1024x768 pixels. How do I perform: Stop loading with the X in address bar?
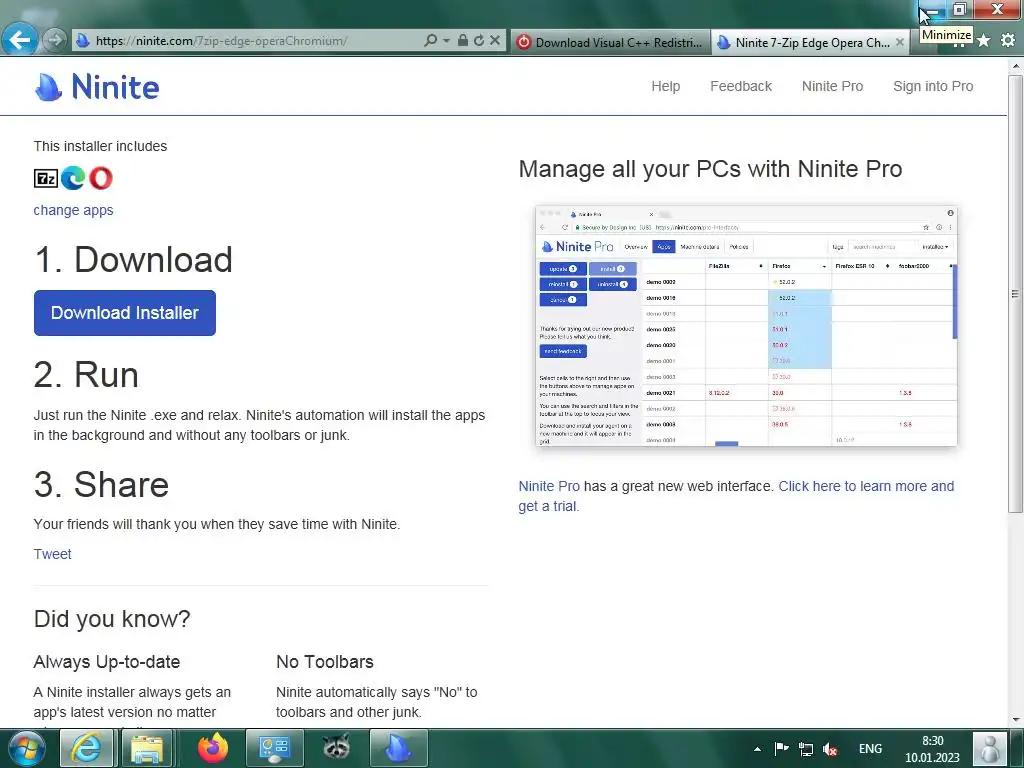pyautogui.click(x=495, y=40)
